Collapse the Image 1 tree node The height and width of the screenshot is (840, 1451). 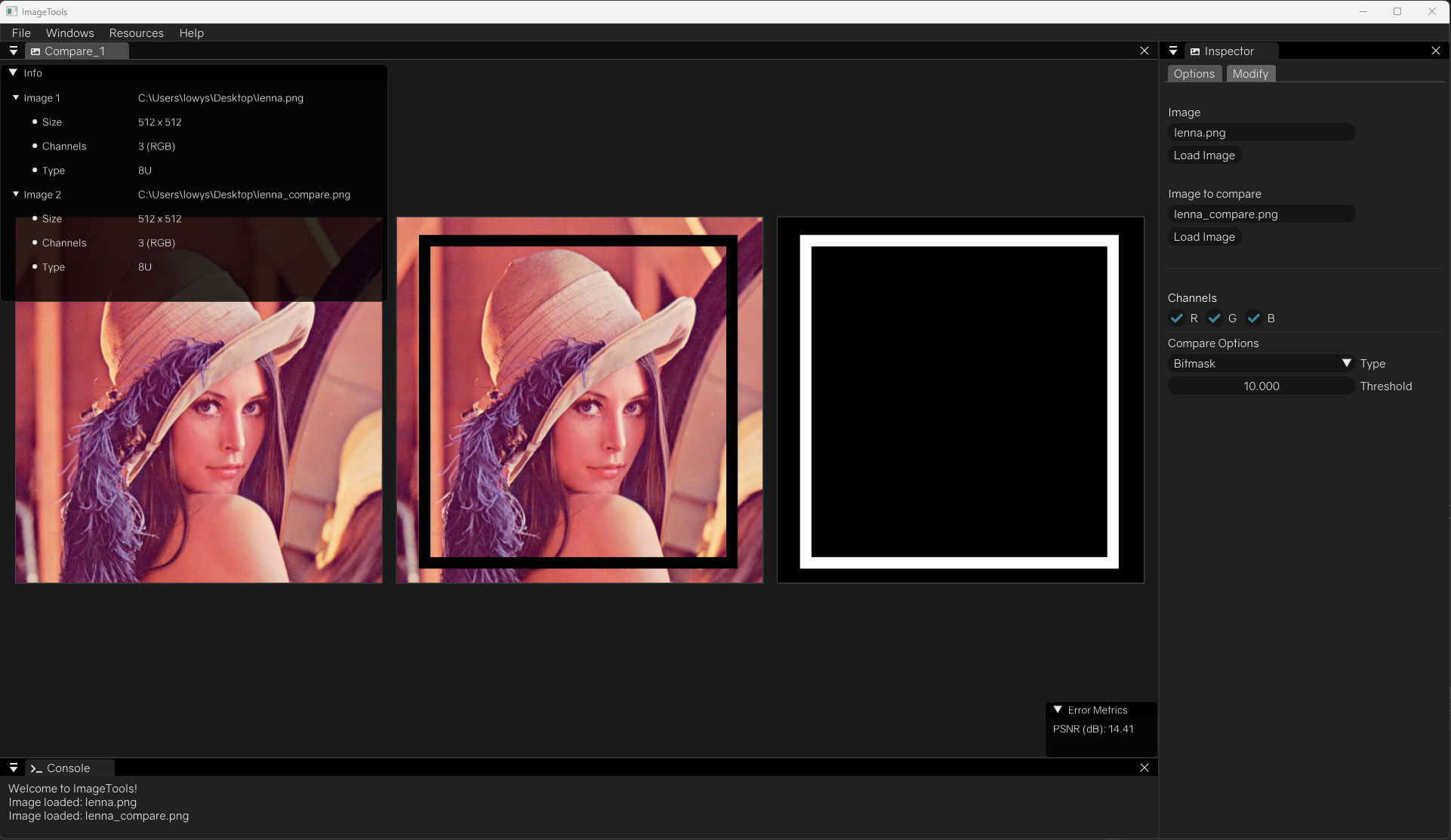click(x=16, y=98)
